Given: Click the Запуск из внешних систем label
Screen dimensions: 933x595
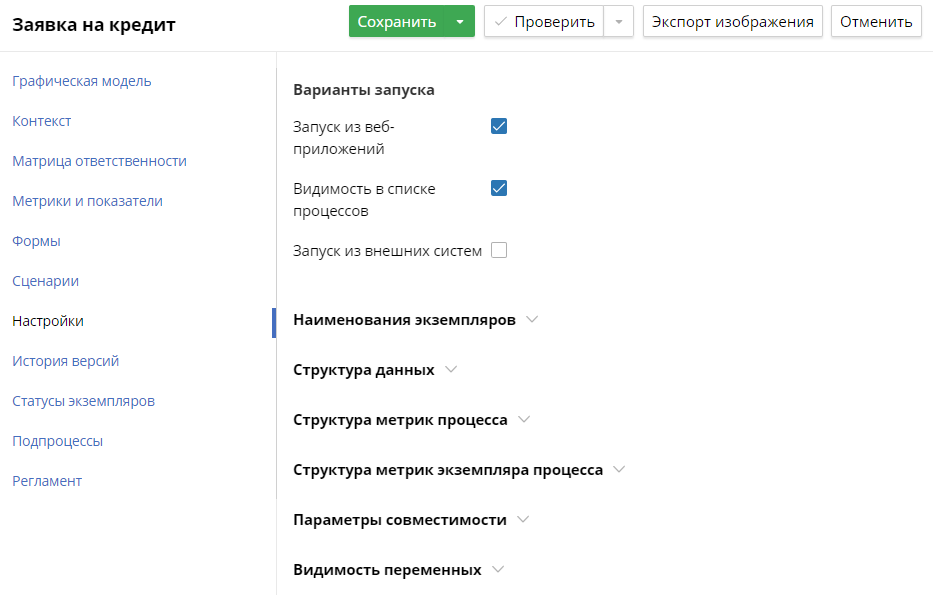Looking at the screenshot, I should pos(387,250).
